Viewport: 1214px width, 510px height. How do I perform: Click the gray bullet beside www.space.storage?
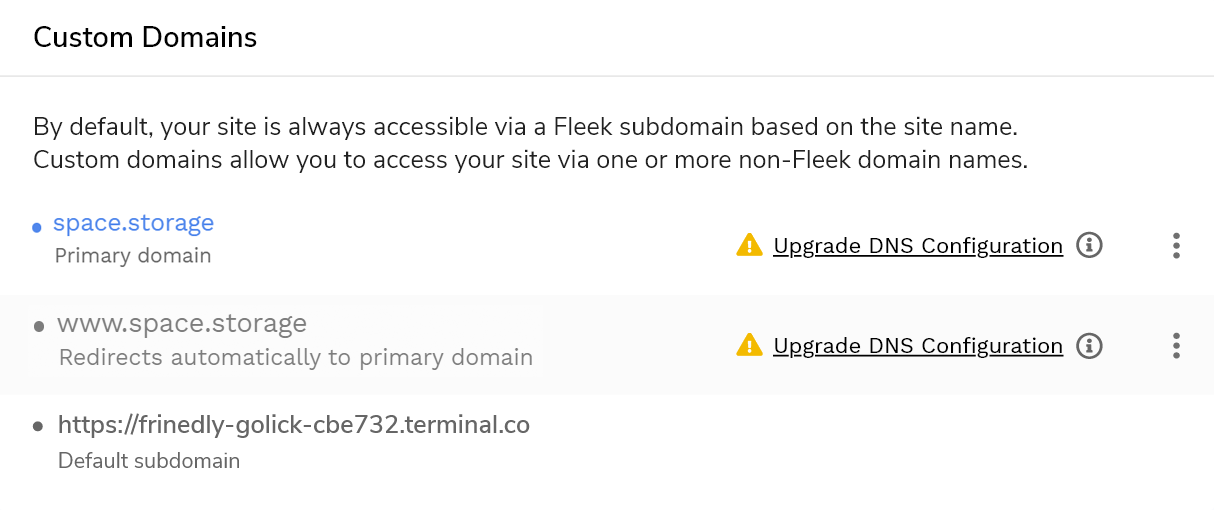tap(39, 326)
